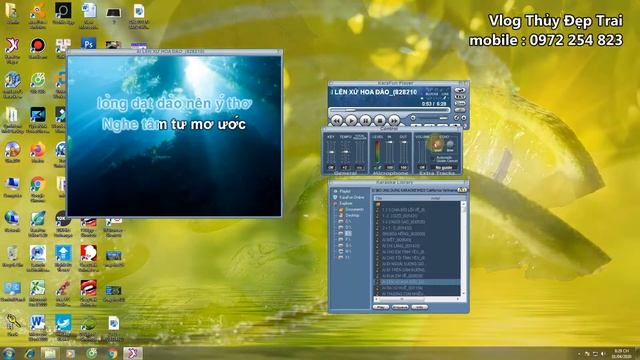
Task: Click the folder path field in Karaoke Library
Action: coord(414,190)
